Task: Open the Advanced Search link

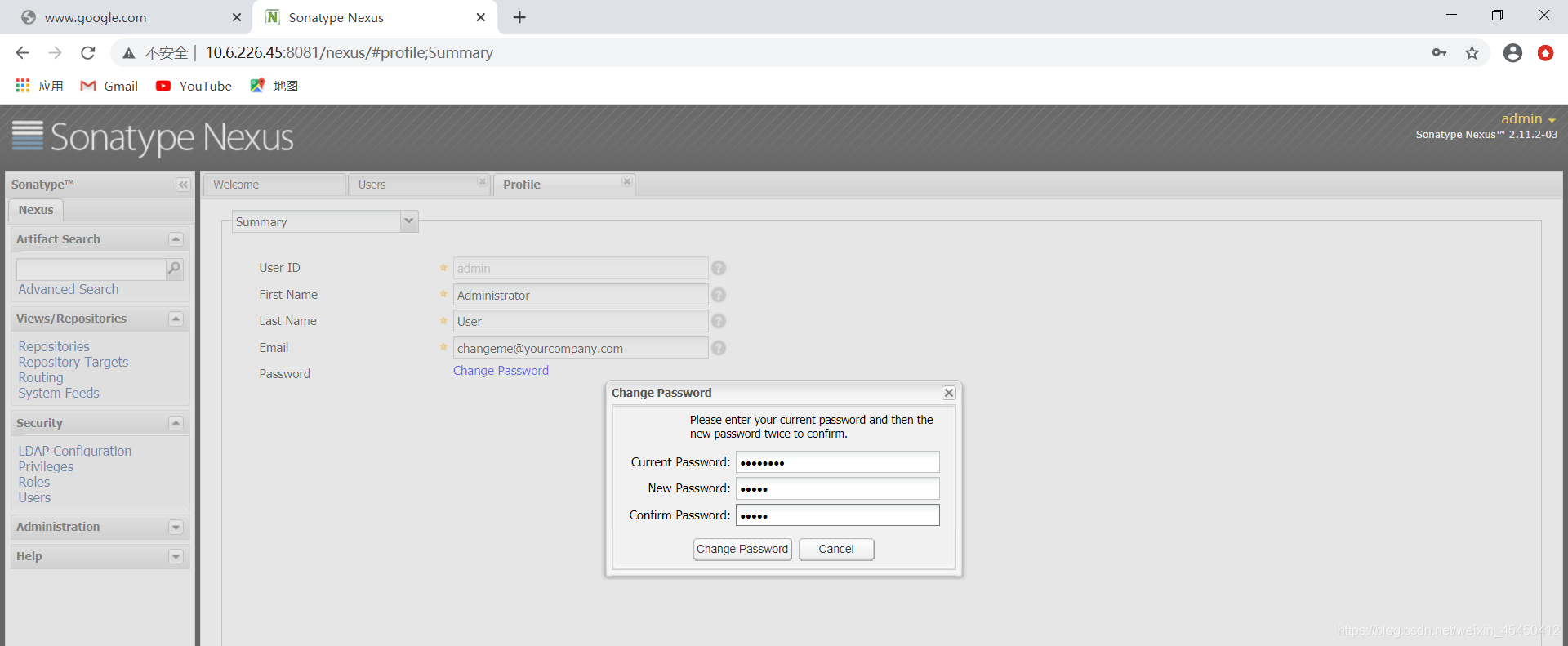Action: pyautogui.click(x=69, y=289)
